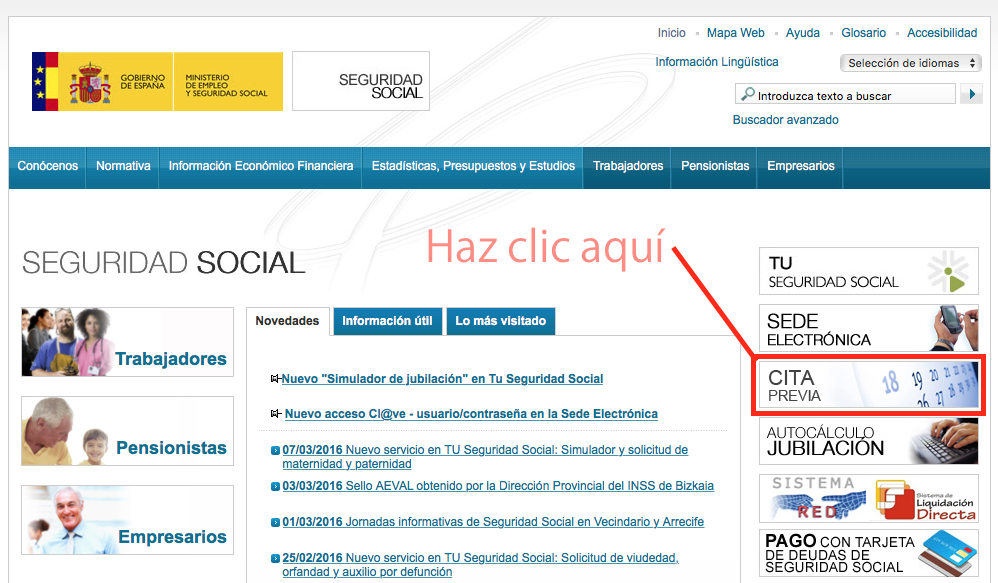Viewport: 998px width, 583px height.
Task: Click the search text input field
Action: point(846,94)
